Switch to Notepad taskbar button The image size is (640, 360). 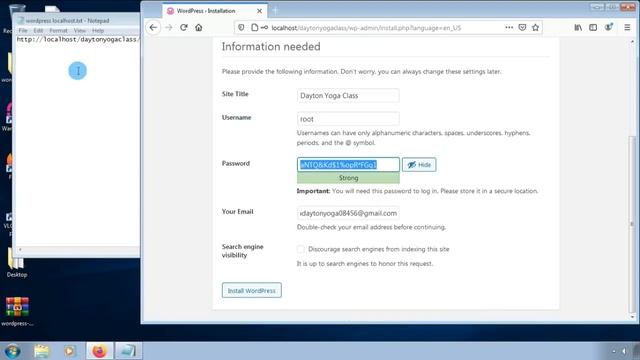pyautogui.click(x=128, y=351)
